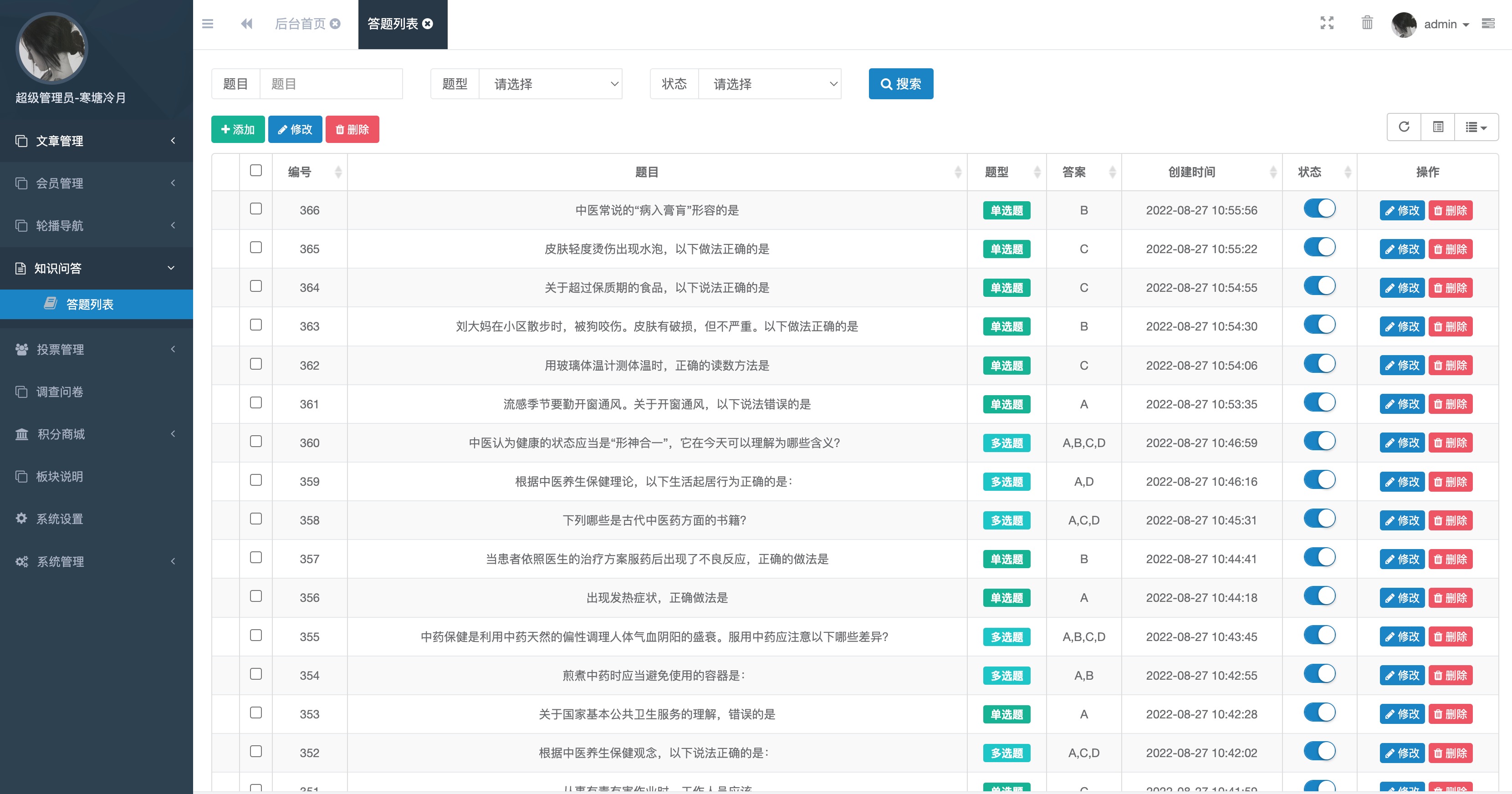The height and width of the screenshot is (794, 1512).
Task: Check the checkbox for row 358
Action: pos(256,519)
